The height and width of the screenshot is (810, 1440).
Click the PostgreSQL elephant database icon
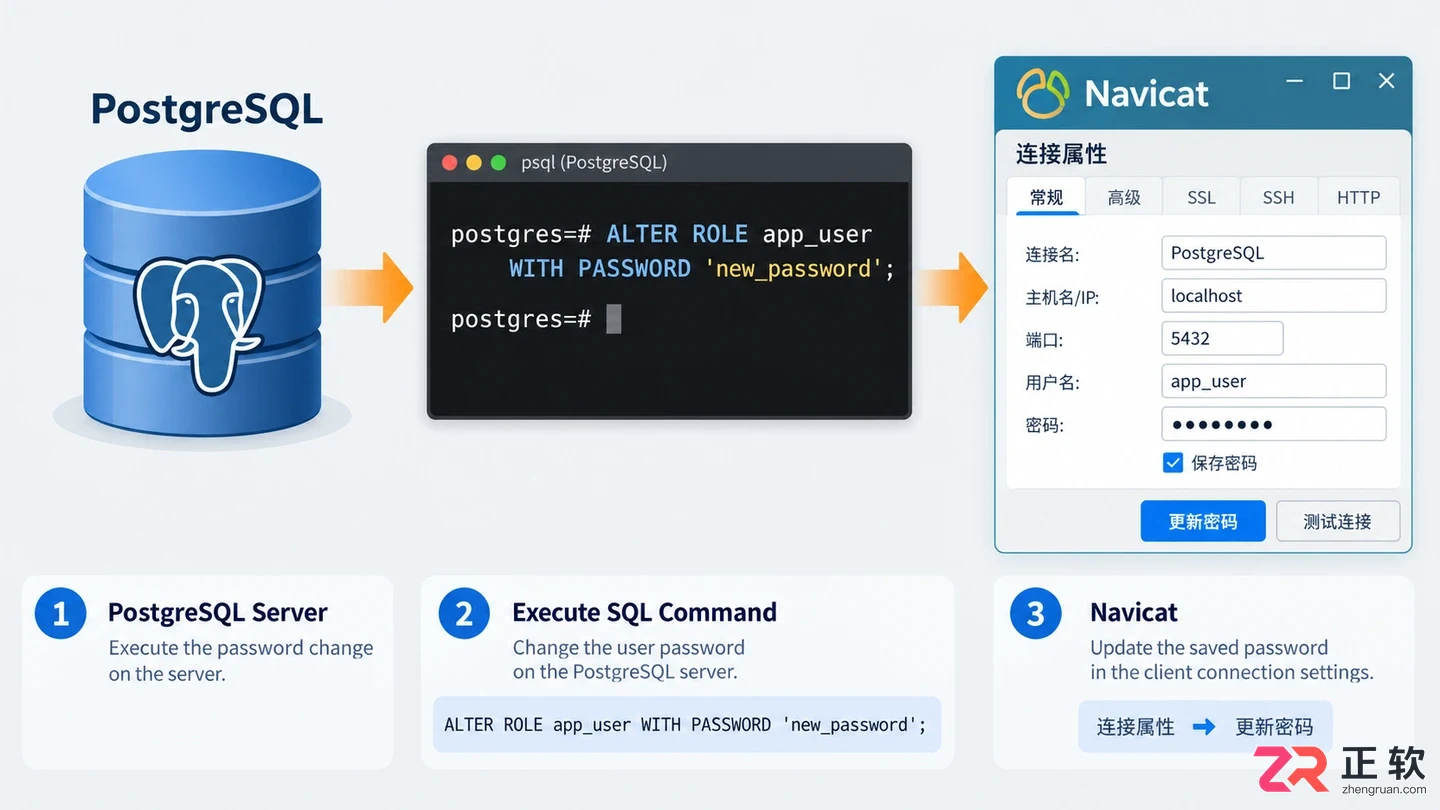pos(202,293)
